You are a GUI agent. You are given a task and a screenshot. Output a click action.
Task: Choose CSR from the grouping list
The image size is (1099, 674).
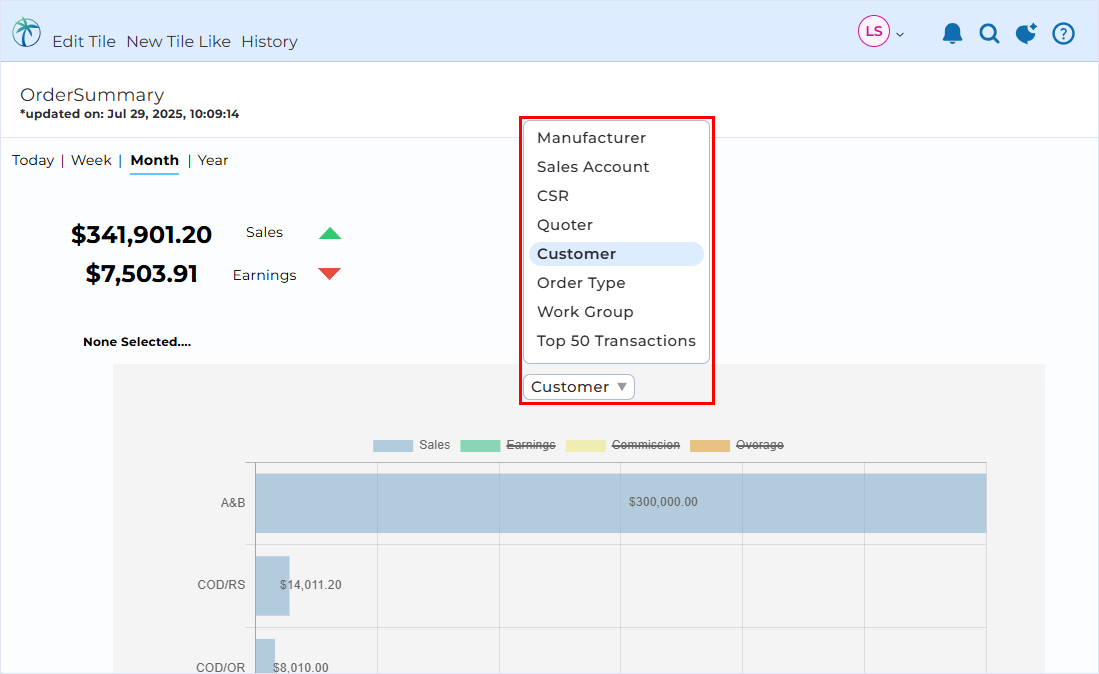pyautogui.click(x=616, y=196)
